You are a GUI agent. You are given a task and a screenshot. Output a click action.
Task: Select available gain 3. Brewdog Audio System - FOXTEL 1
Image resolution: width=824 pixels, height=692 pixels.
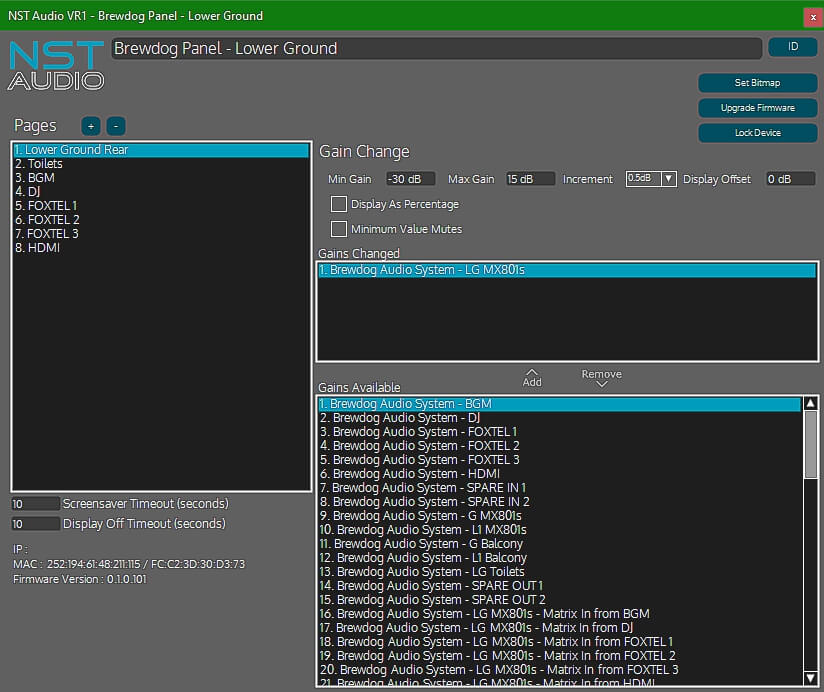(x=560, y=432)
